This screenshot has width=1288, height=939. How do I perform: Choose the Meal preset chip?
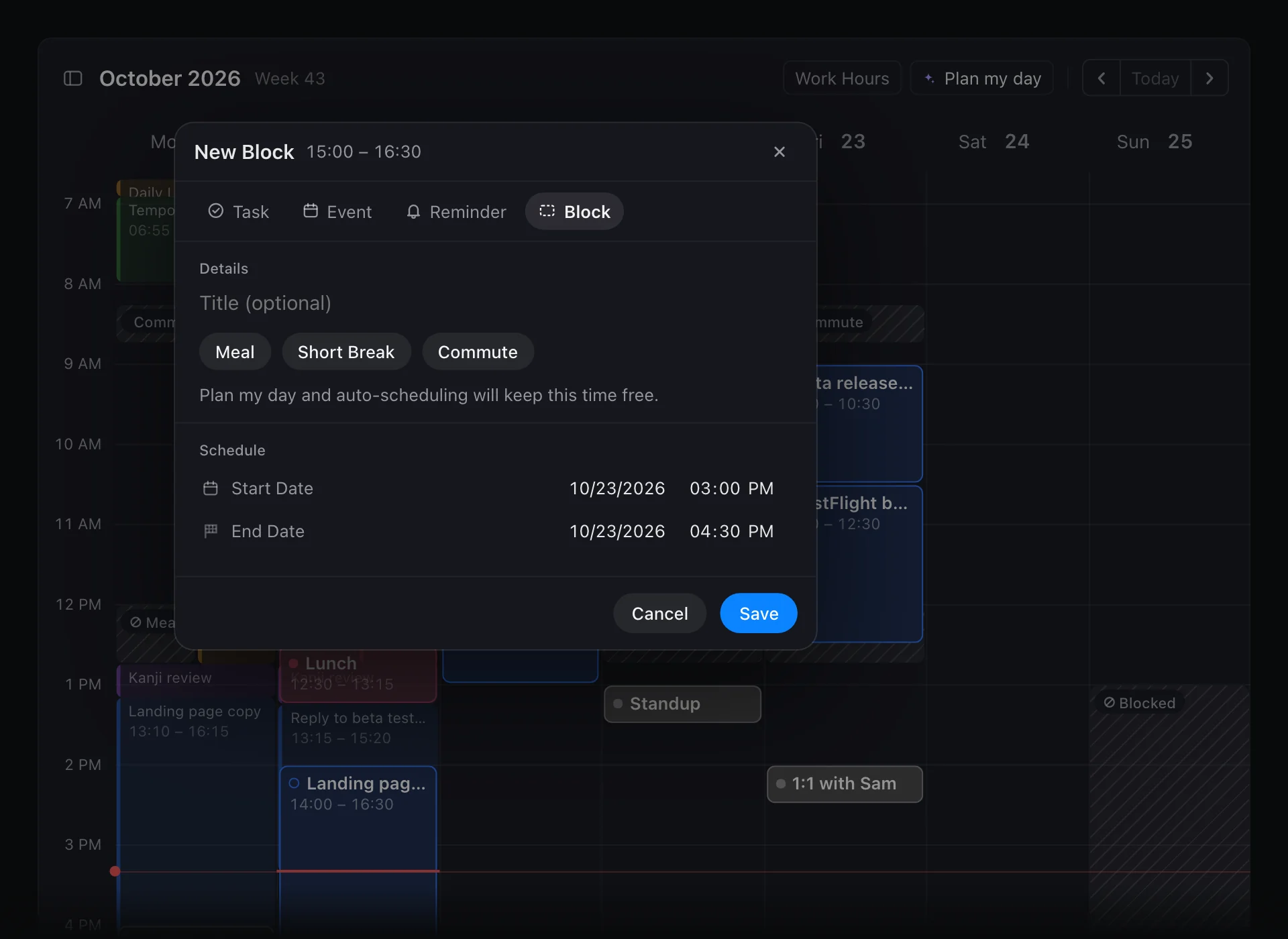click(x=235, y=352)
